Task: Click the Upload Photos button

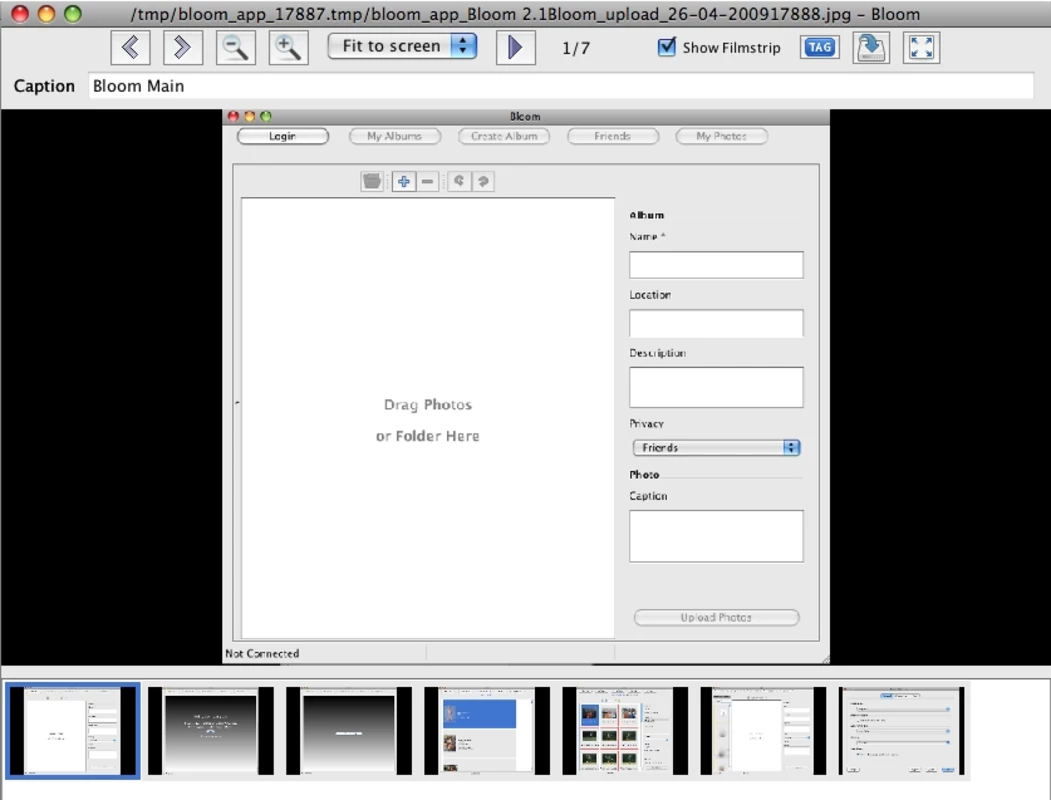Action: pyautogui.click(x=716, y=617)
